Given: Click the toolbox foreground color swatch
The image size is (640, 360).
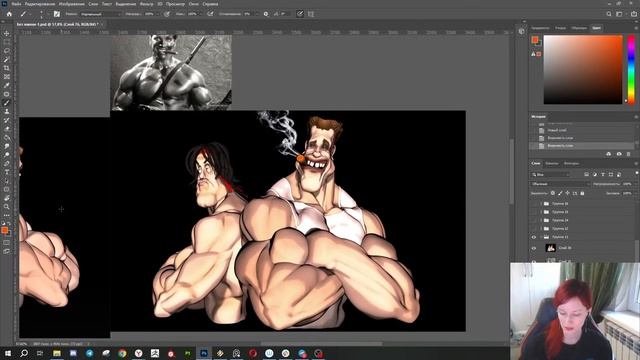Looking at the screenshot, I should pos(4,230).
